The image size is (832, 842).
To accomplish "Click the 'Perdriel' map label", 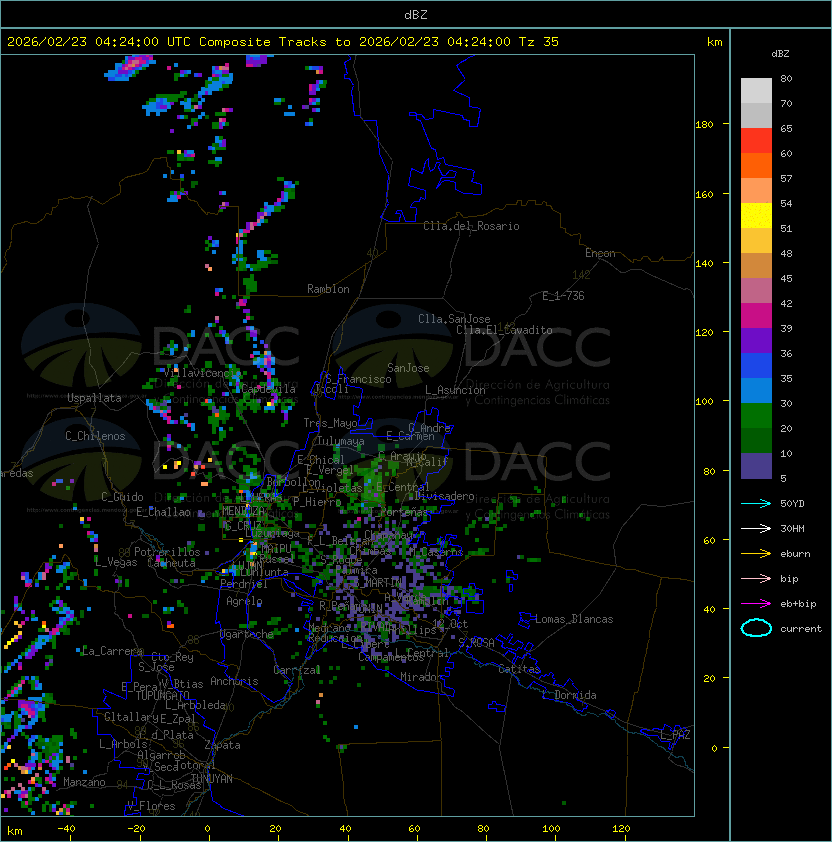I will click(244, 584).
